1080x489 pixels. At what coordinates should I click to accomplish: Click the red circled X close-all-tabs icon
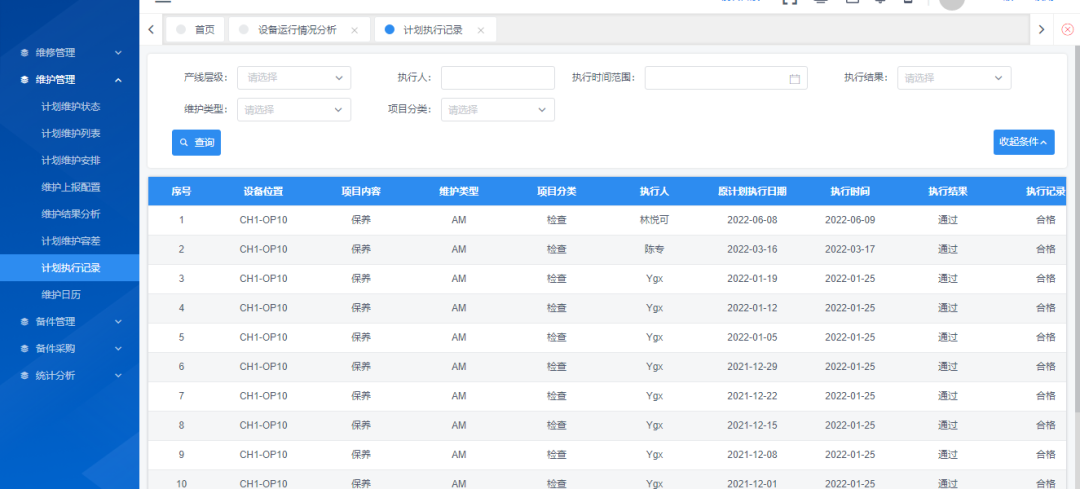pyautogui.click(x=1067, y=30)
